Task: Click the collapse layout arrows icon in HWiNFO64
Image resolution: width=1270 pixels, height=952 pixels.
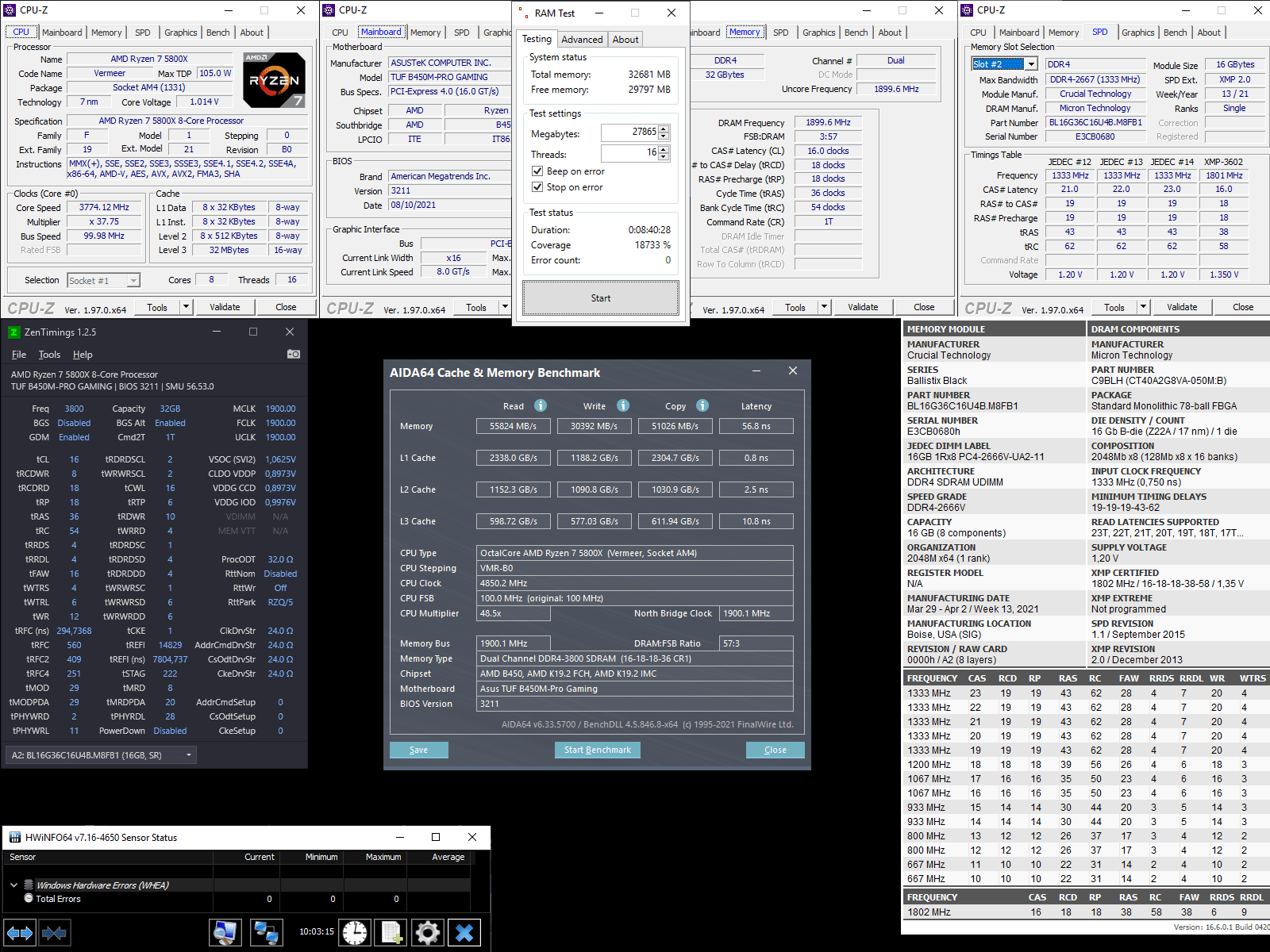Action: click(x=54, y=933)
